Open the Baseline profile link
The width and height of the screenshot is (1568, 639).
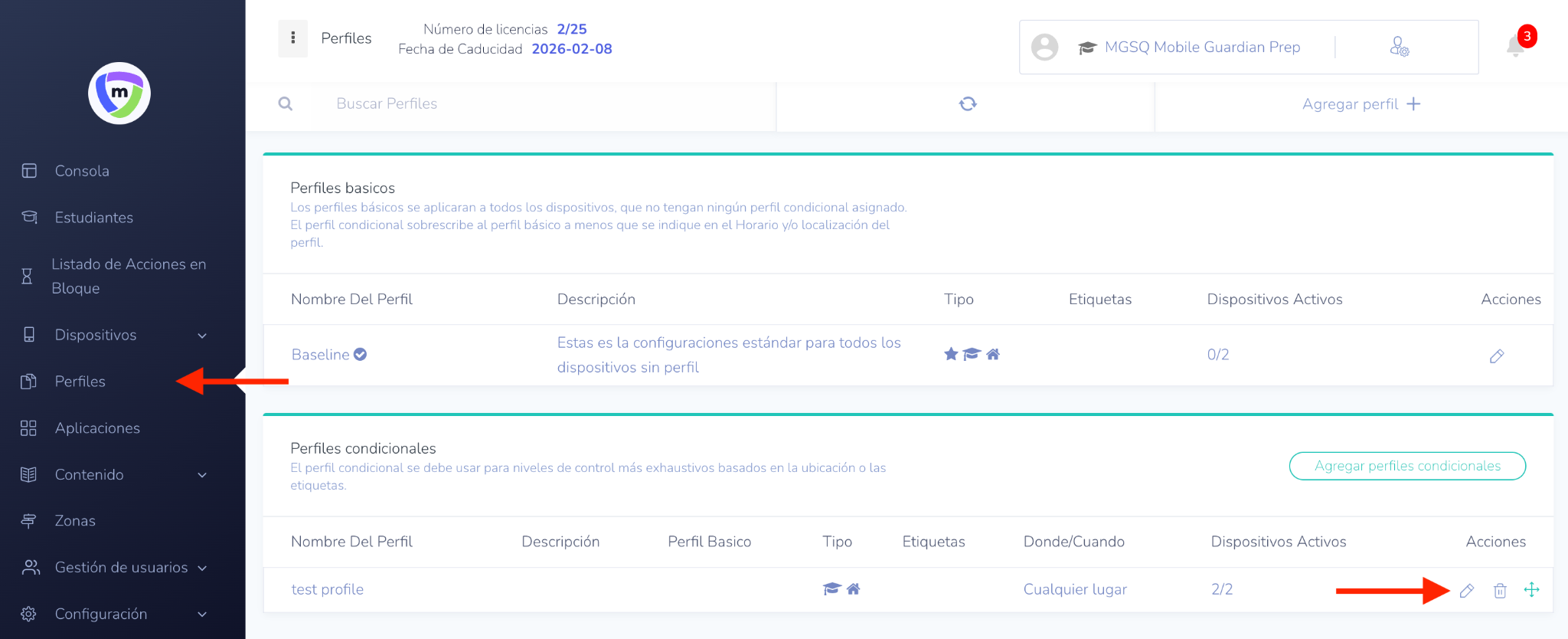tap(321, 355)
